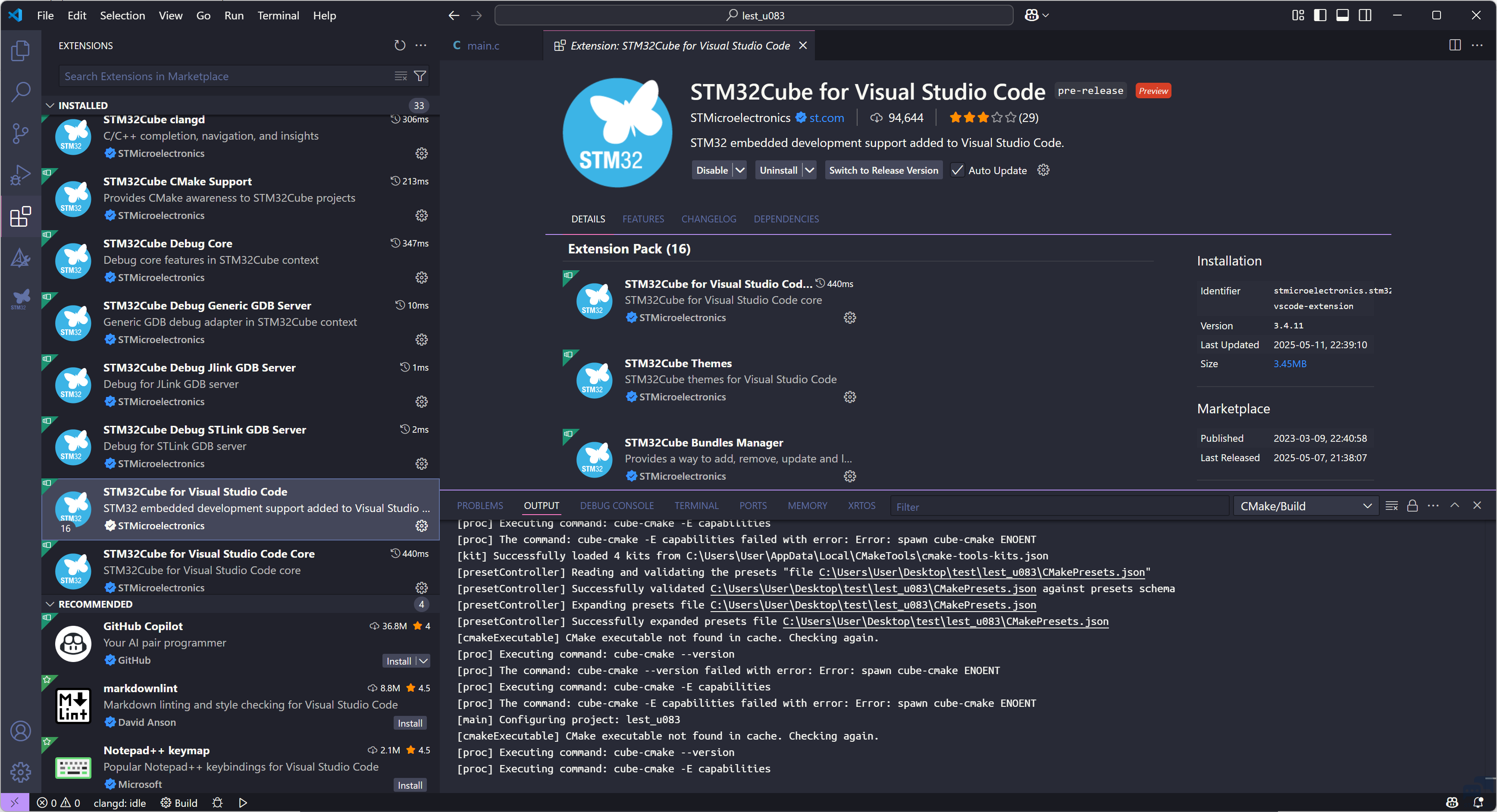The height and width of the screenshot is (812, 1497).
Task: Open extension settings gear beside Auto Update
Action: point(1044,170)
